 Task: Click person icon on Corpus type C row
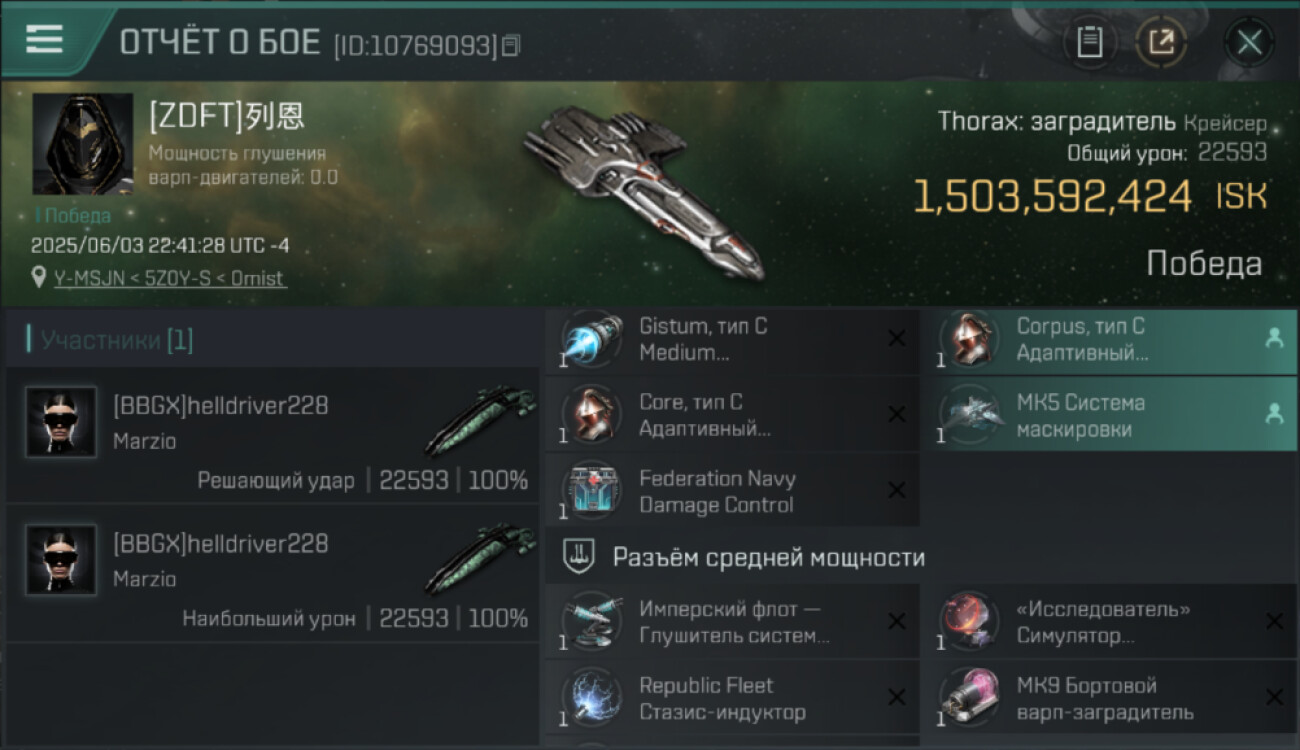[x=1274, y=339]
